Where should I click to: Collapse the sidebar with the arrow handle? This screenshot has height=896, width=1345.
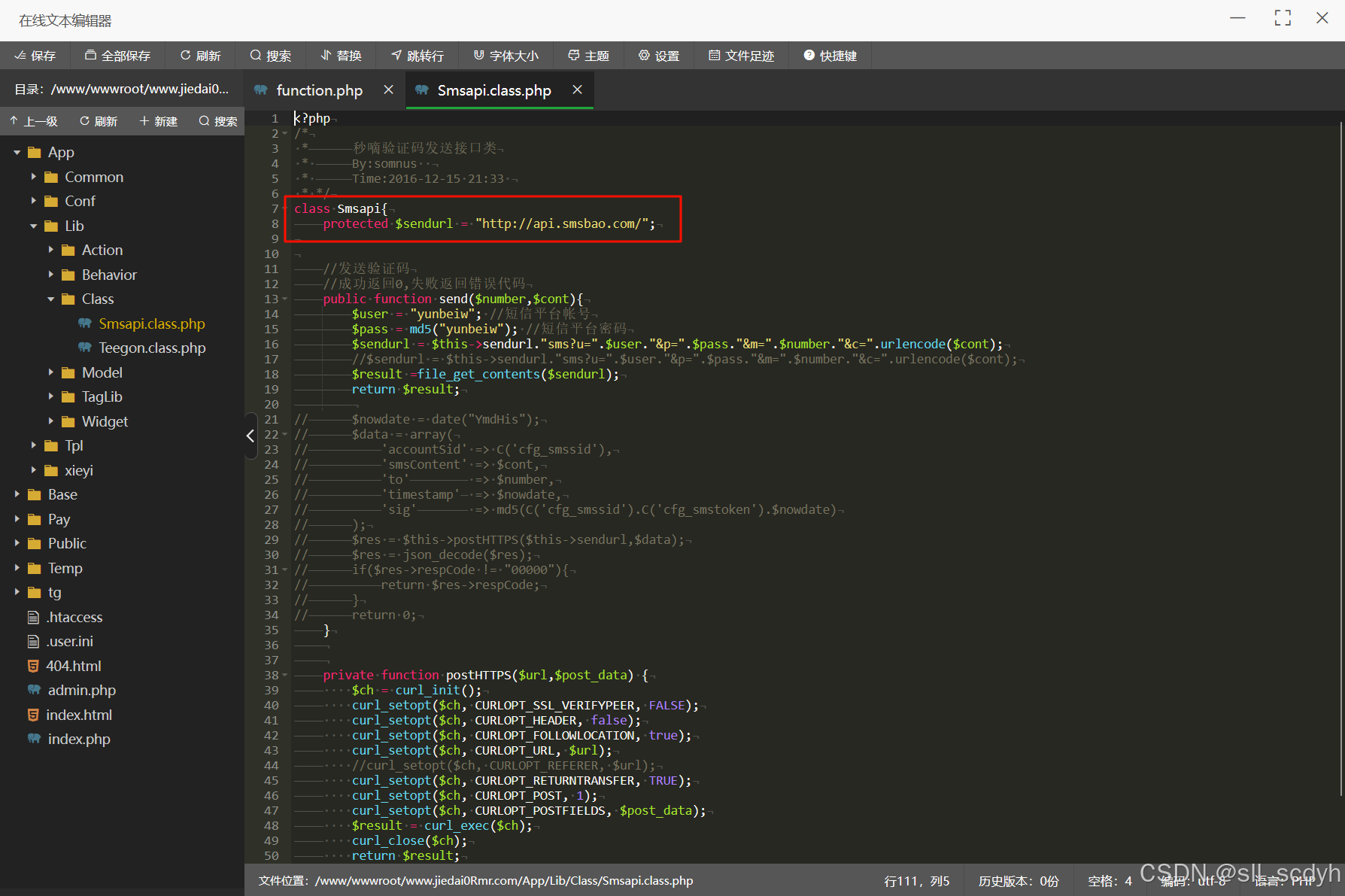[250, 436]
